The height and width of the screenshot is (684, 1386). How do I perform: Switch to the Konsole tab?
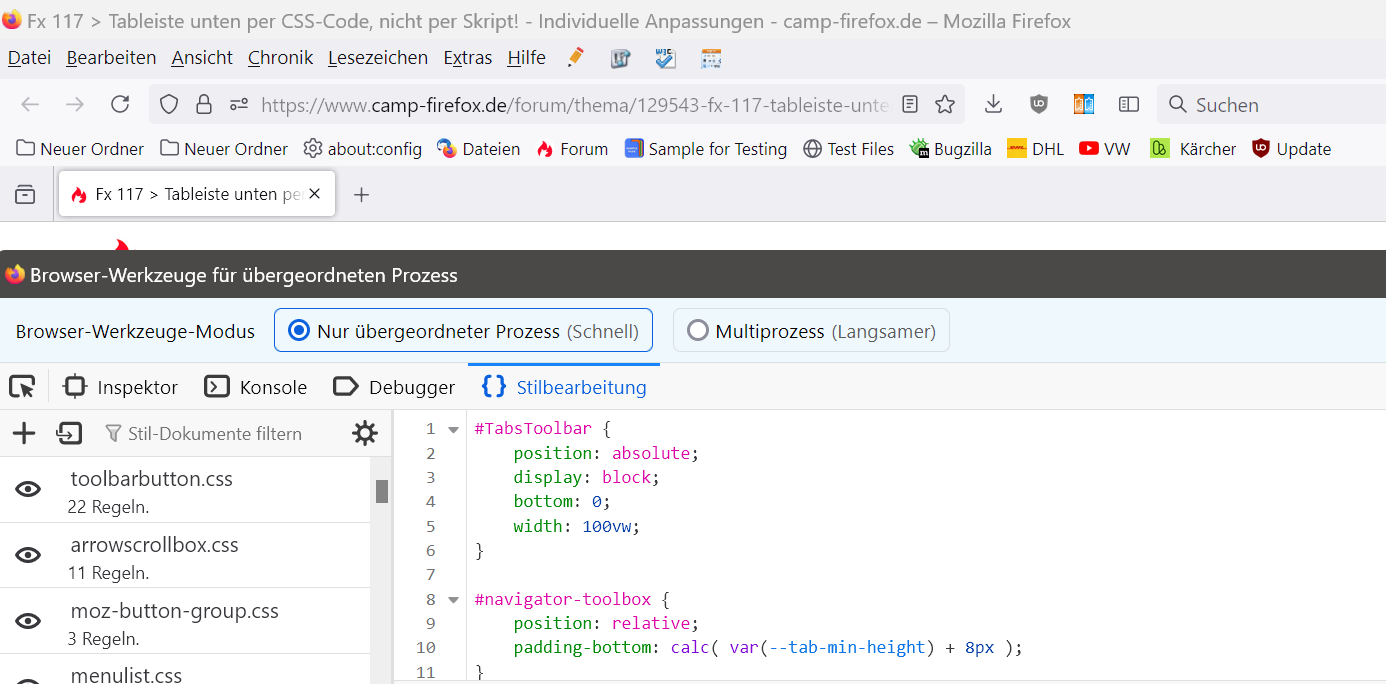coord(255,387)
